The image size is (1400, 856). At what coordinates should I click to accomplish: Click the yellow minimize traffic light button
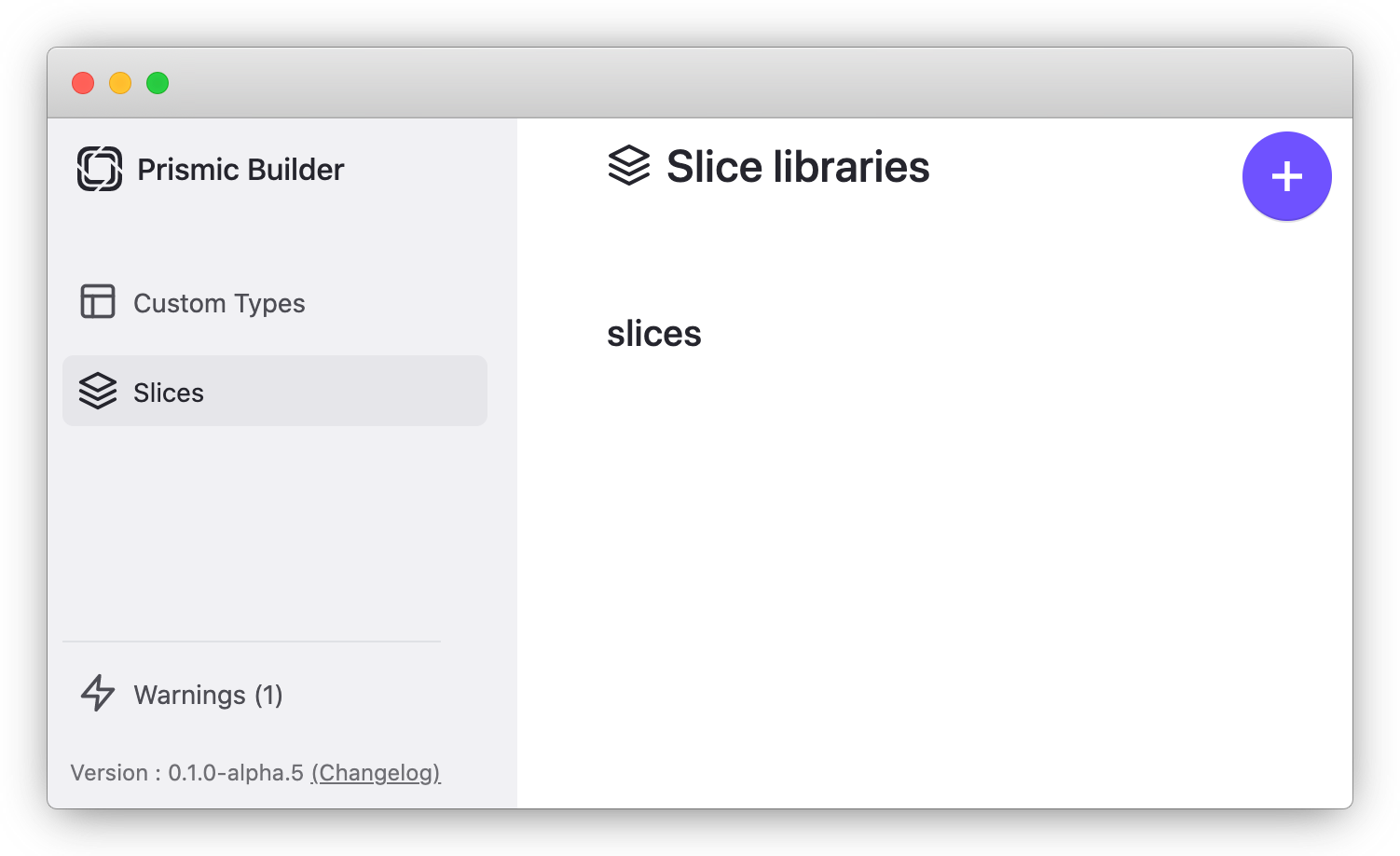120,83
